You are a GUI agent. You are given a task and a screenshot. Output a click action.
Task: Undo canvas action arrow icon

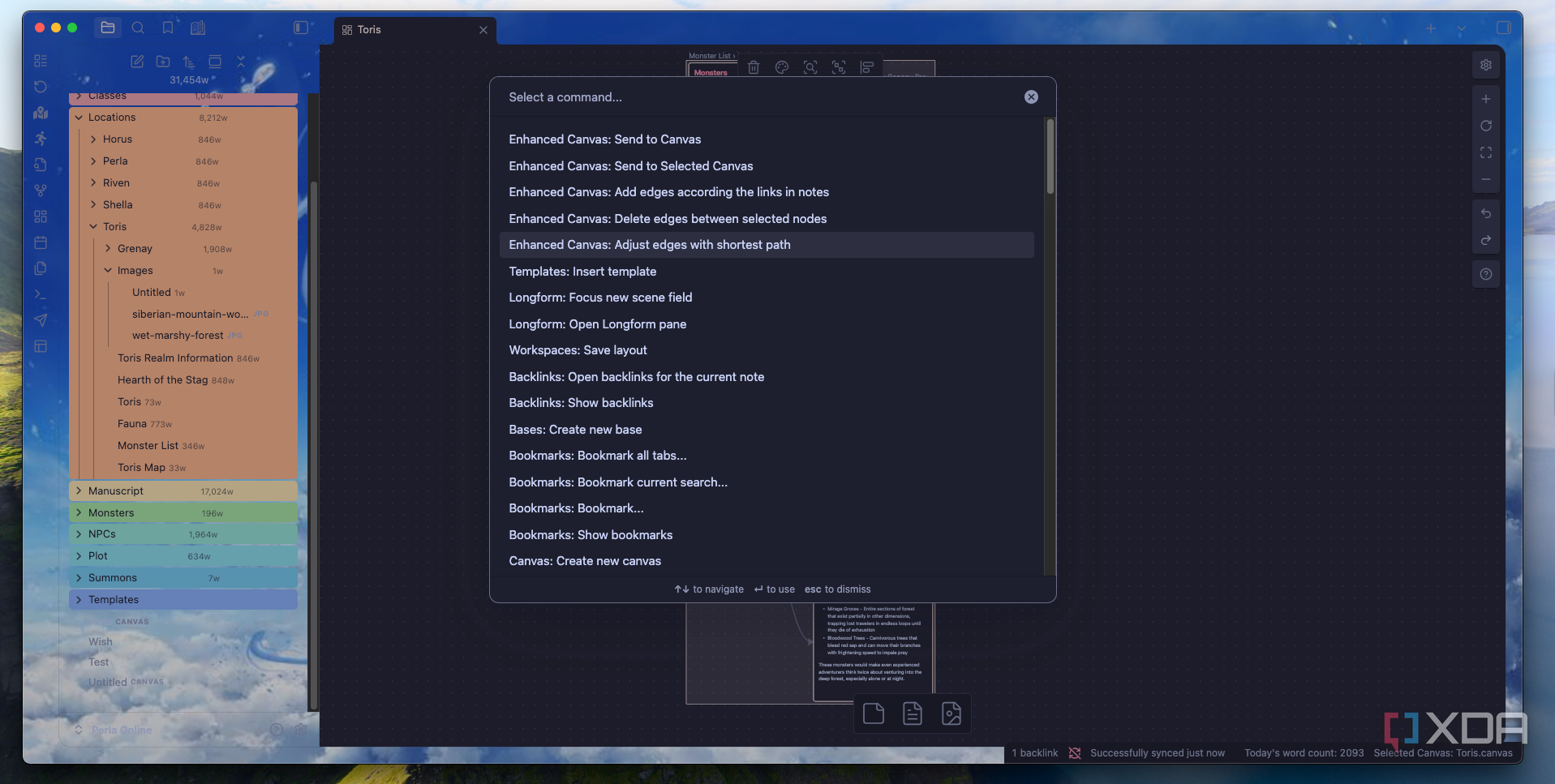1486,213
